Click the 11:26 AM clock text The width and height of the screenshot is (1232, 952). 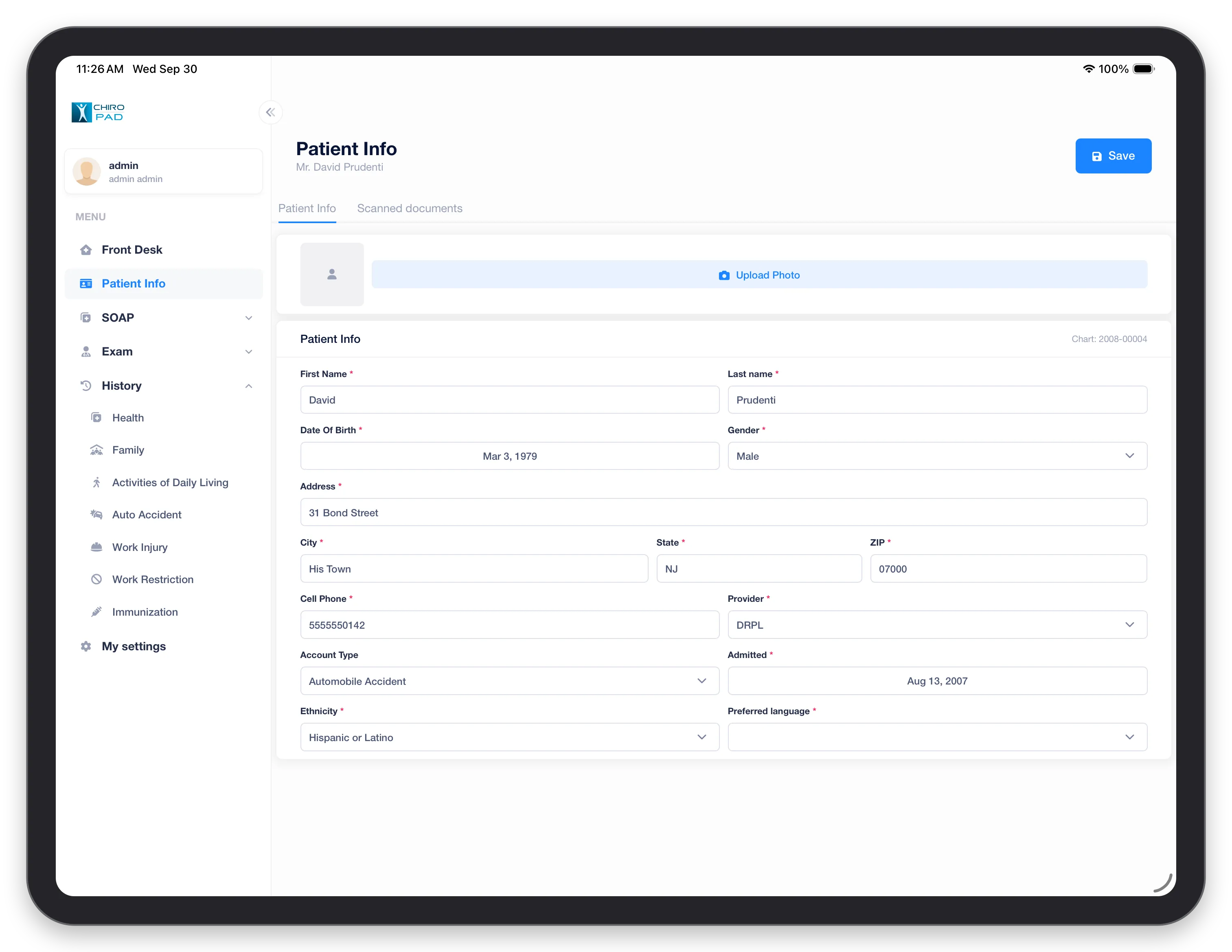(x=100, y=69)
